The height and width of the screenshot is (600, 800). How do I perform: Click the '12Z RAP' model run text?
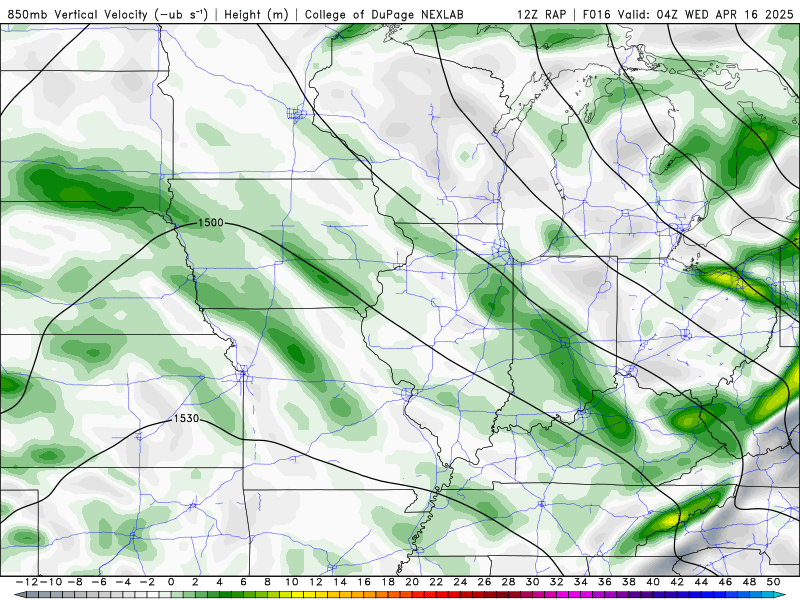click(541, 15)
